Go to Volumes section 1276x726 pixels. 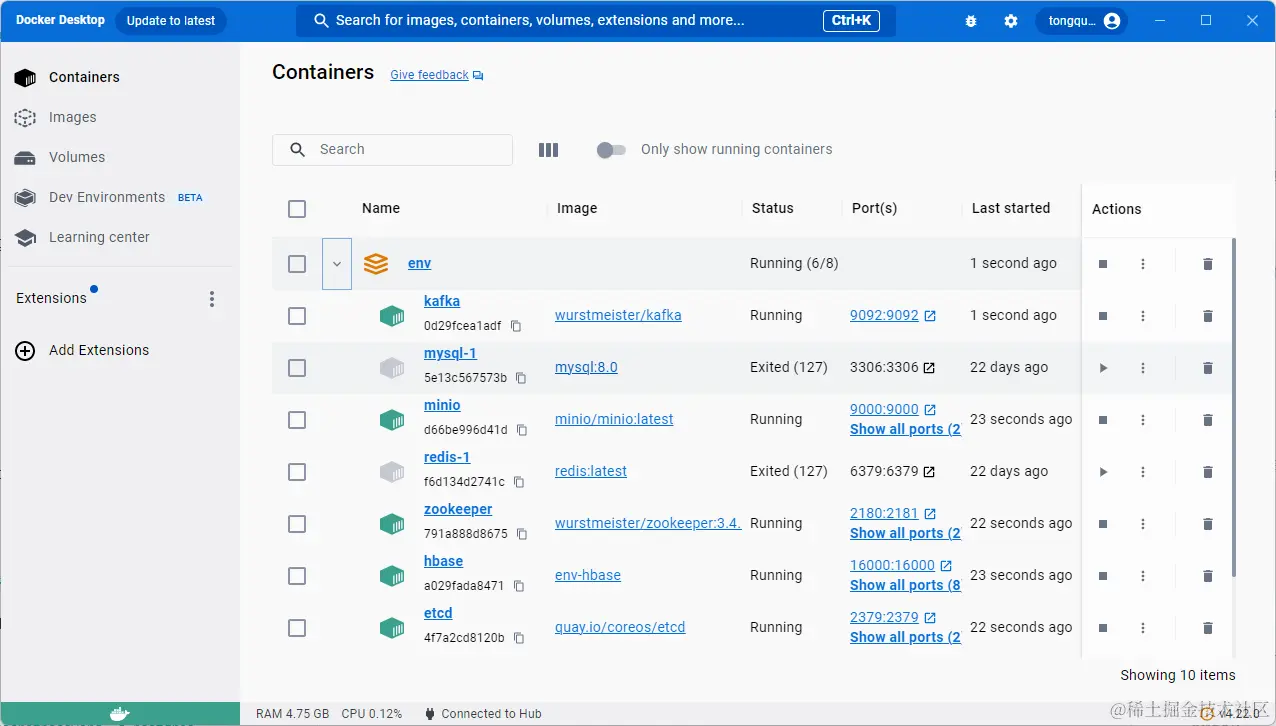pyautogui.click(x=120, y=157)
